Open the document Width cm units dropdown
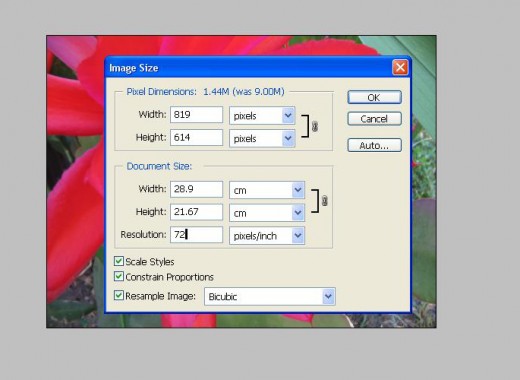This screenshot has height=380, width=520. coord(267,190)
